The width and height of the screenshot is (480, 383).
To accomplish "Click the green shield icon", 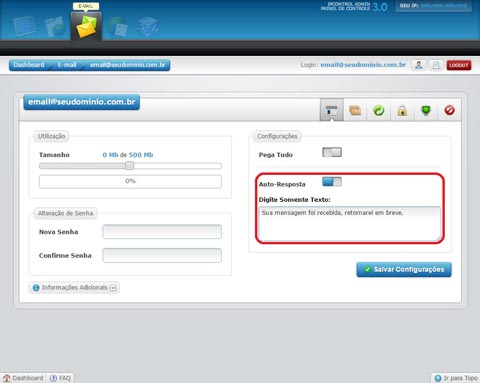I will pos(426,110).
